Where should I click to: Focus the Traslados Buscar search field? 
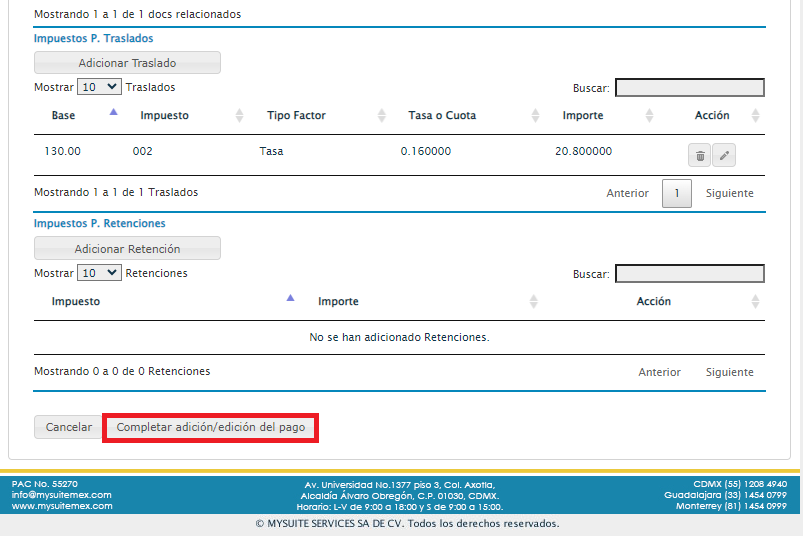pos(689,88)
